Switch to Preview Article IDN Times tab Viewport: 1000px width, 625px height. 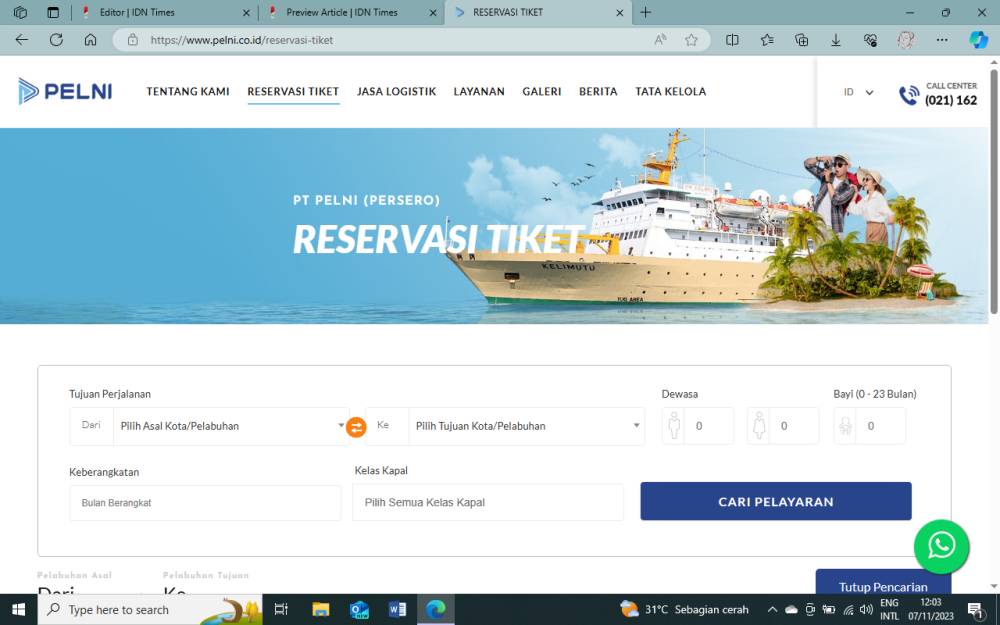point(342,12)
